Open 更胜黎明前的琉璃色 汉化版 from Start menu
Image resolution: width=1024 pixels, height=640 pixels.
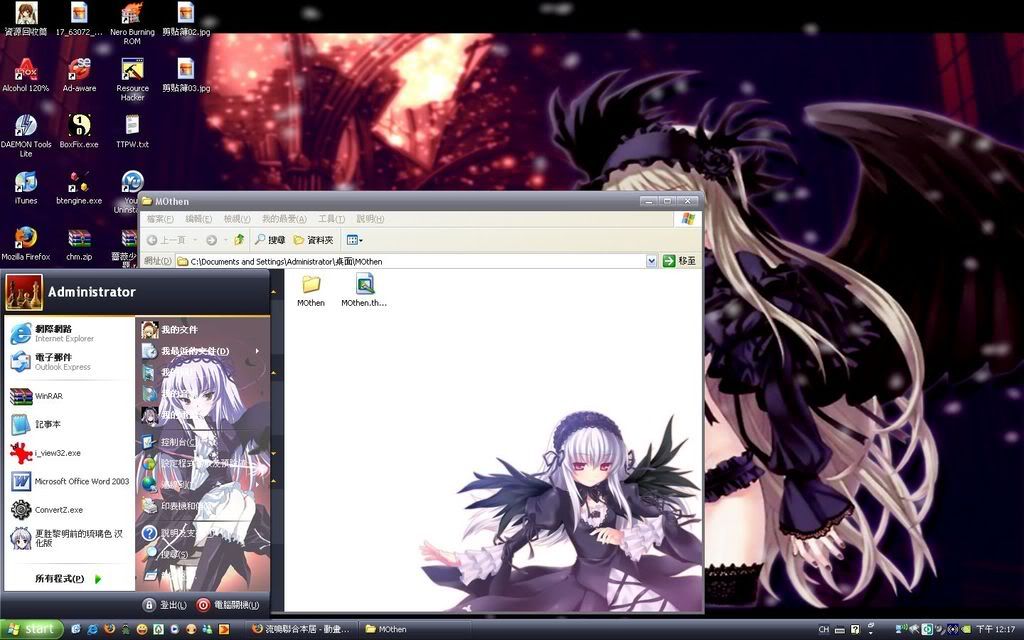(69, 538)
